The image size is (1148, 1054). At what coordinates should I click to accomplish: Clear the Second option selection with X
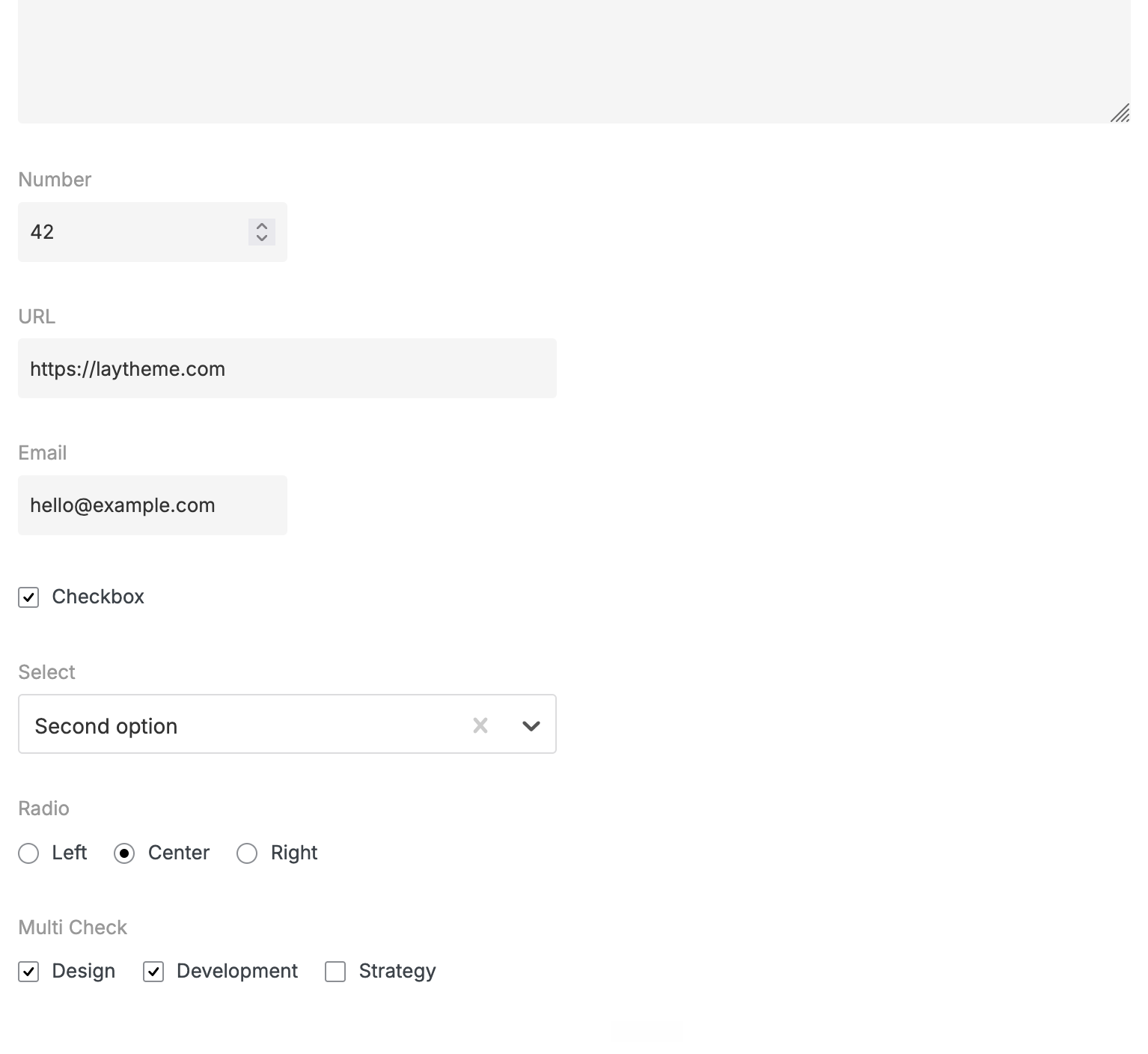coord(480,725)
